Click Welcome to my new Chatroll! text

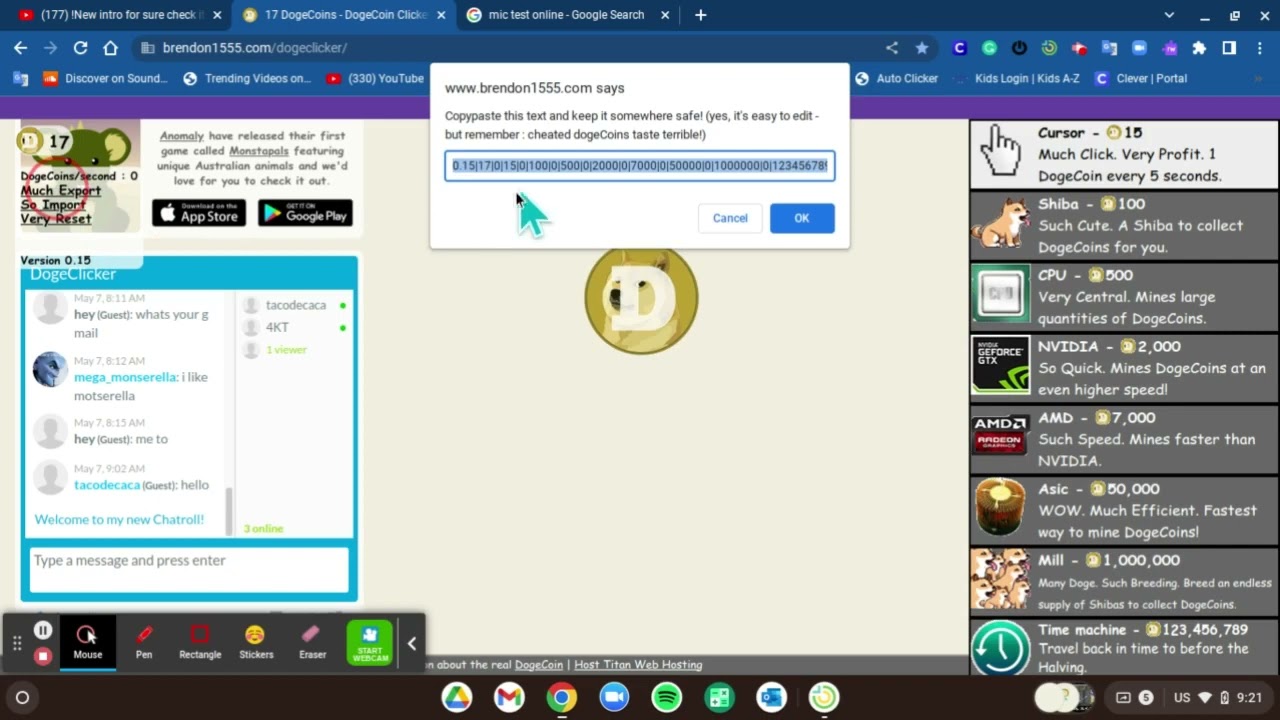coord(119,519)
